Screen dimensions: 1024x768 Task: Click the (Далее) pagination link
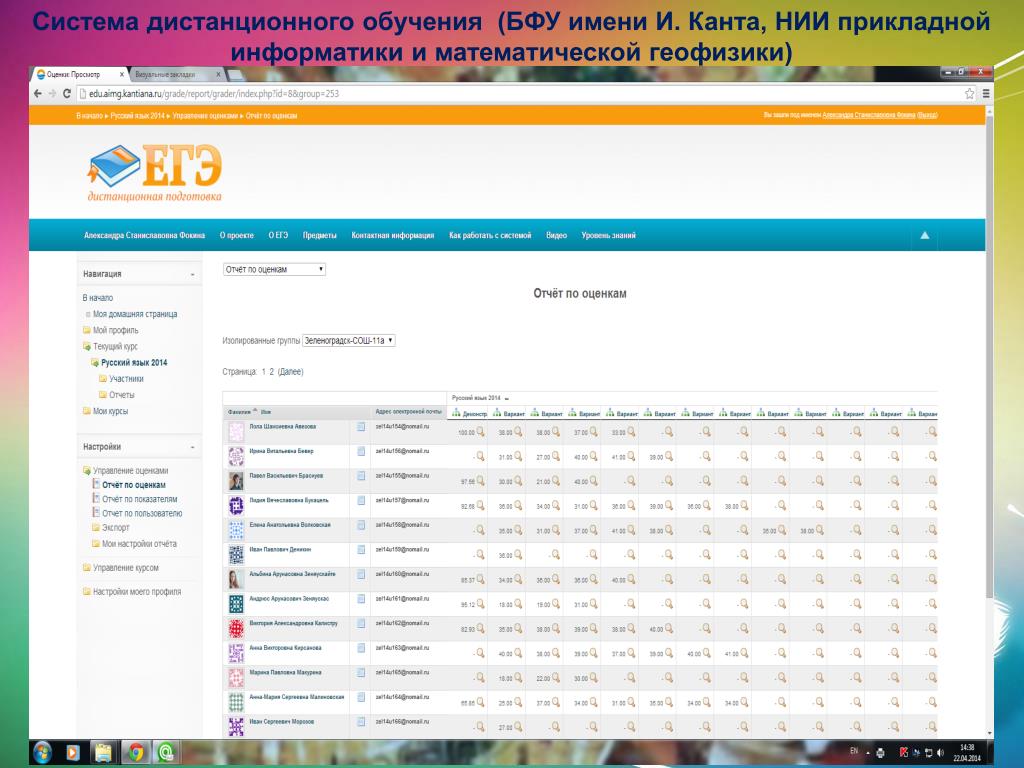coord(291,372)
